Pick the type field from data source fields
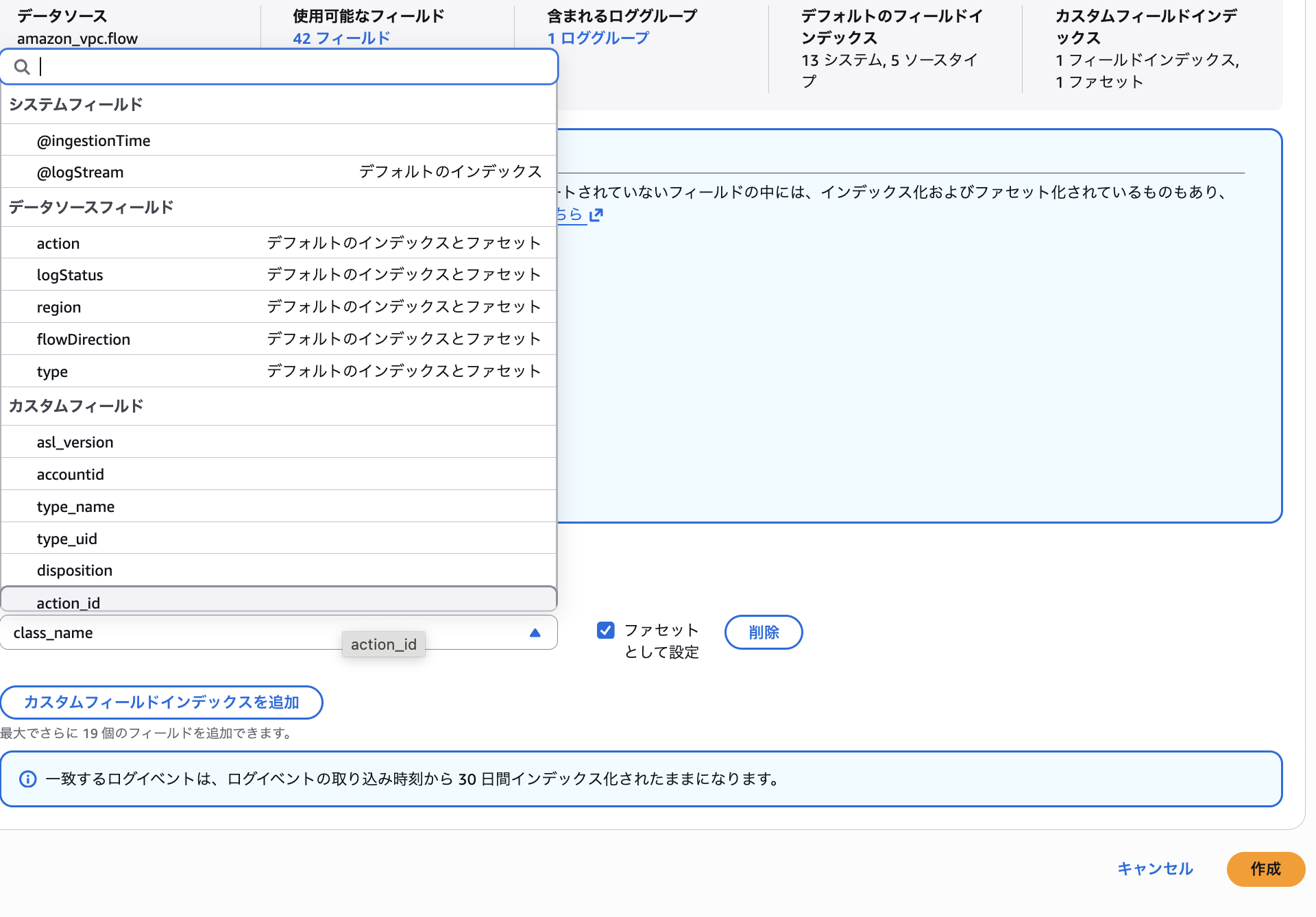The image size is (1316, 917). click(52, 371)
